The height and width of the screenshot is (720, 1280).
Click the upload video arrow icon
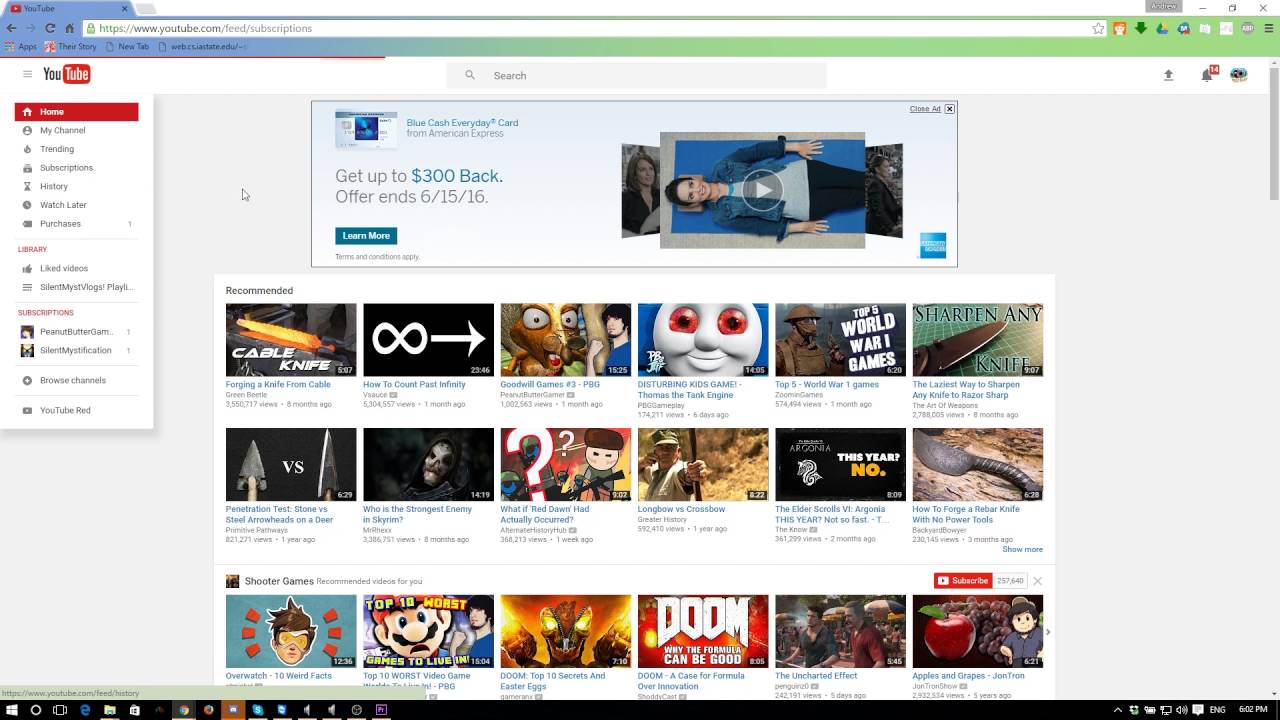[1168, 75]
